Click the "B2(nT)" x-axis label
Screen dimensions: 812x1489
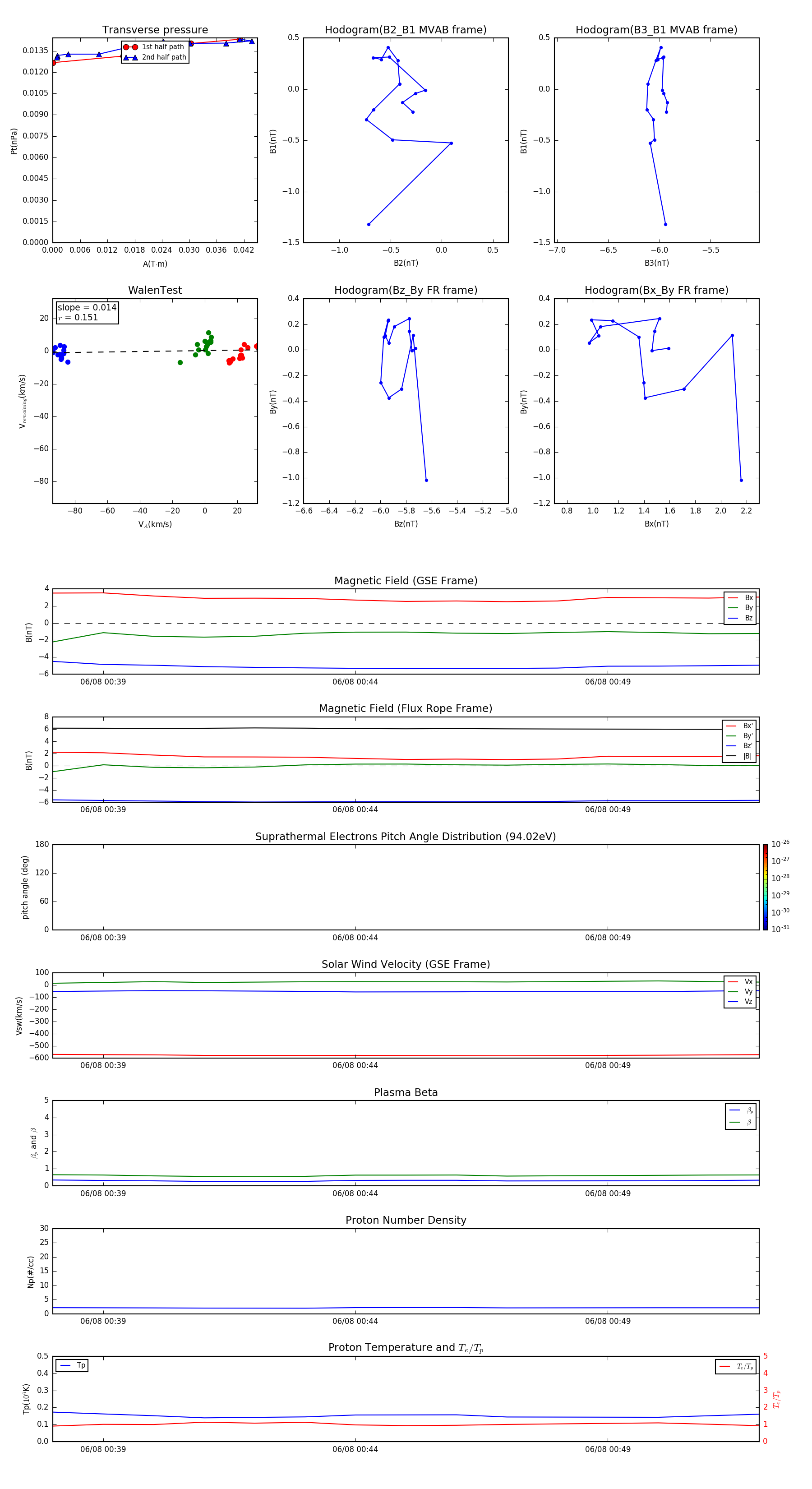coord(406,263)
